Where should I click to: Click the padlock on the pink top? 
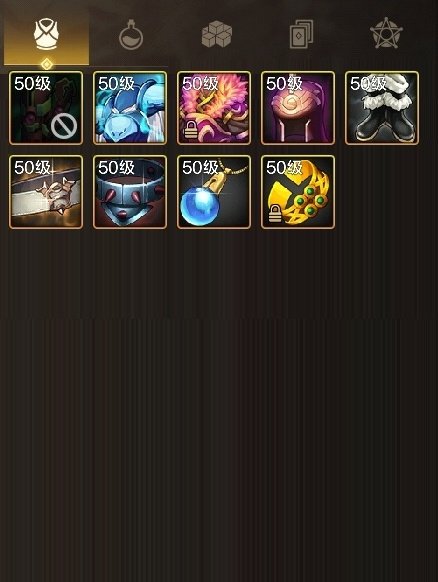click(190, 130)
